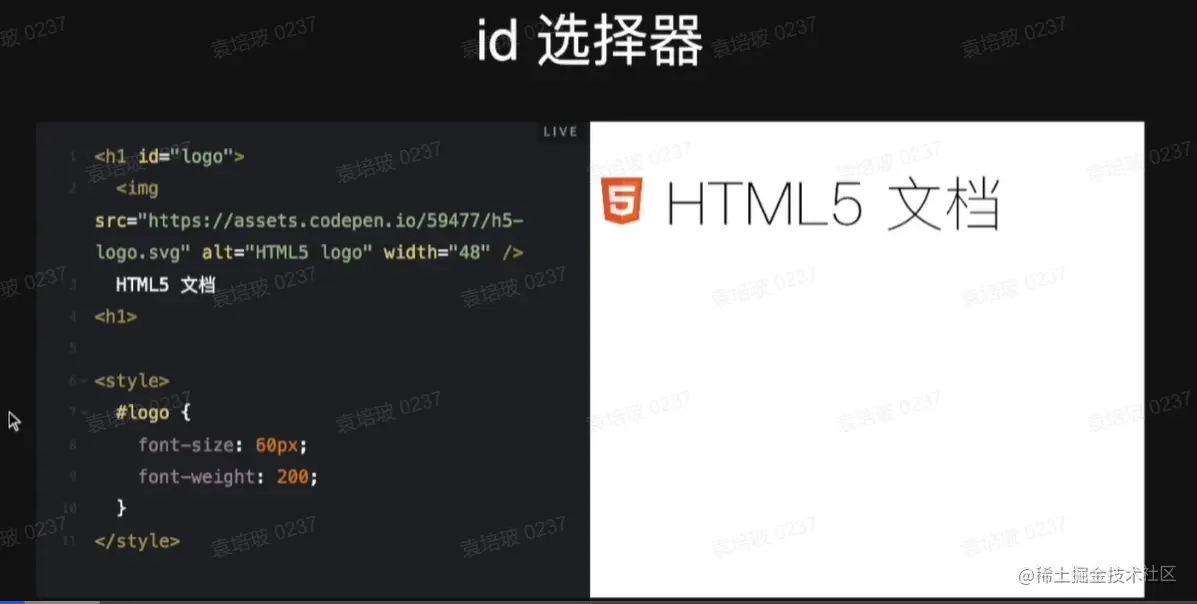Click the LIVE badge above the preview
The height and width of the screenshot is (604, 1197).
(560, 131)
